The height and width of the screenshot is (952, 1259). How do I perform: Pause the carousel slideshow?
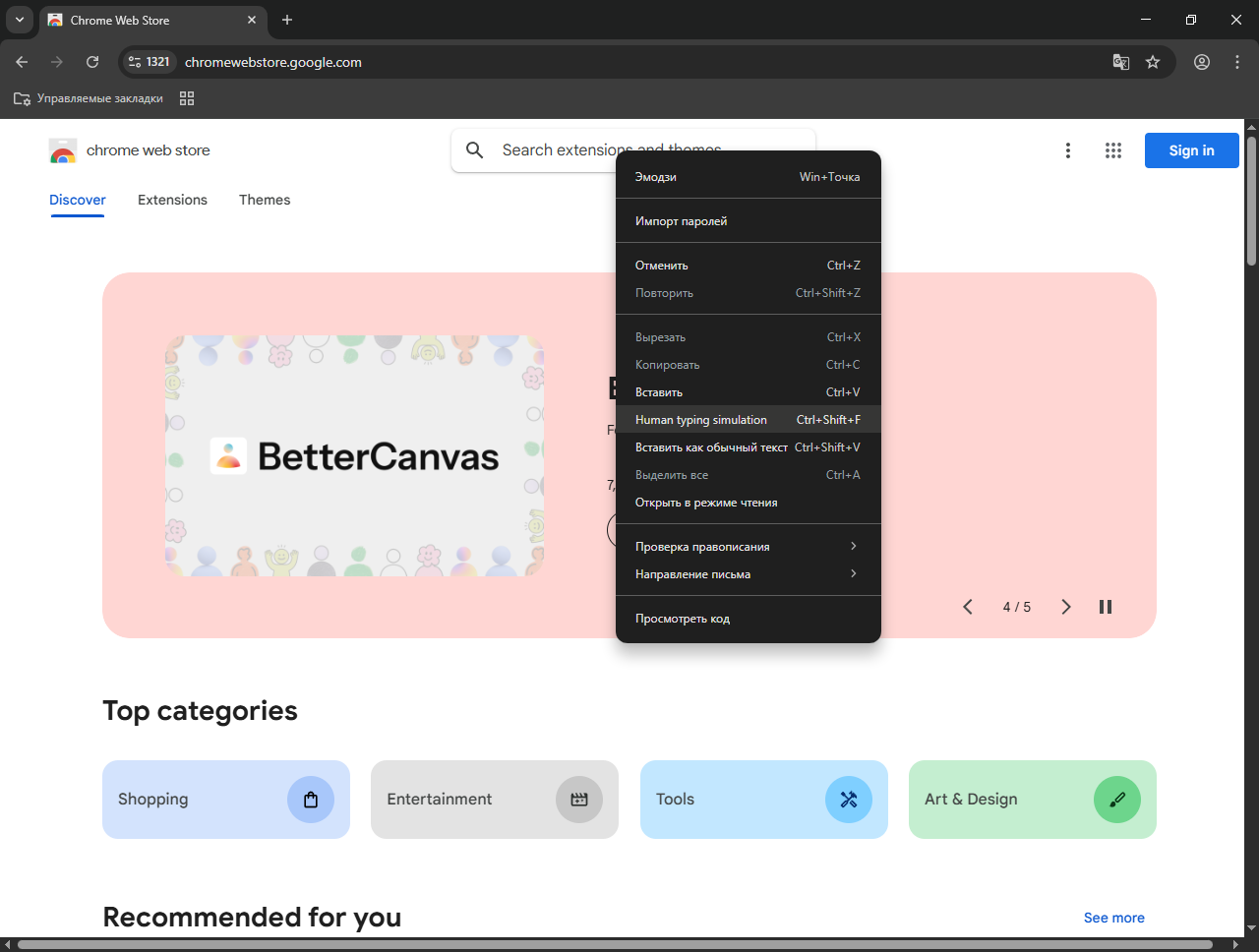[x=1106, y=607]
